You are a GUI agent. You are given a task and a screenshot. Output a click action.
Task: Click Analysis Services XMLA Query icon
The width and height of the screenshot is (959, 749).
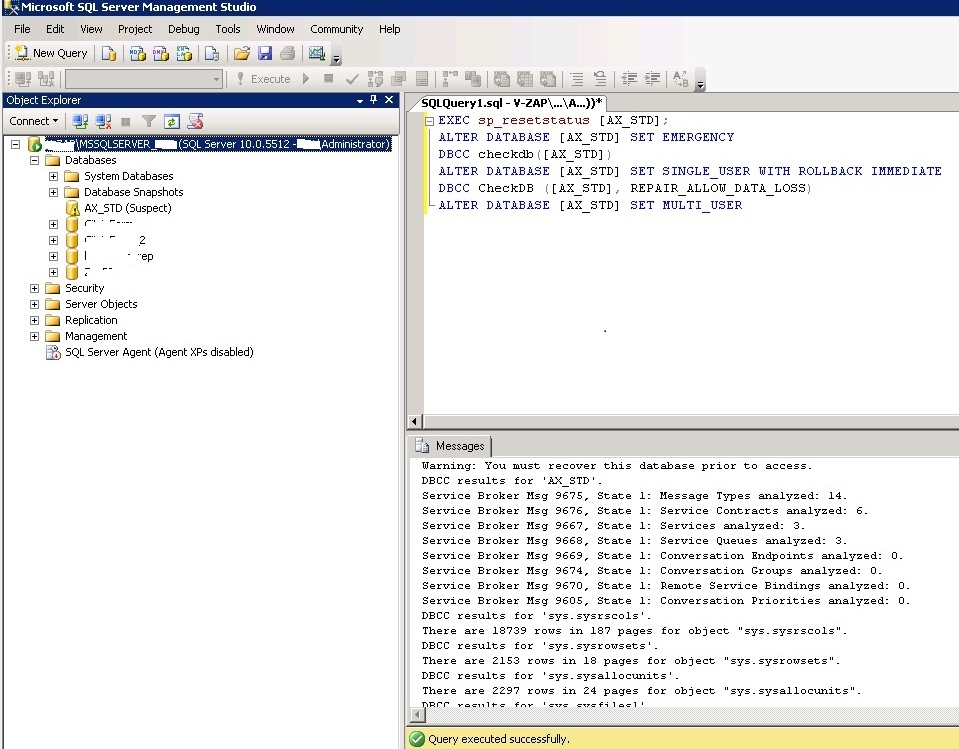[184, 53]
